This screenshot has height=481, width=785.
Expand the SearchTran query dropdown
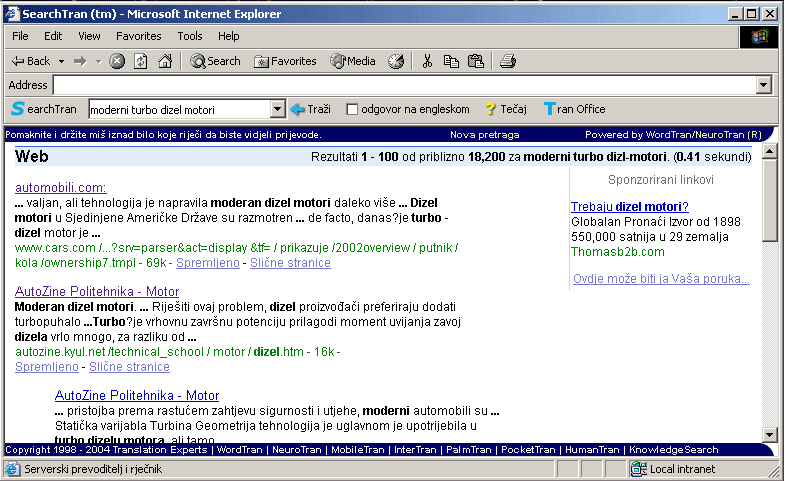pyautogui.click(x=277, y=109)
